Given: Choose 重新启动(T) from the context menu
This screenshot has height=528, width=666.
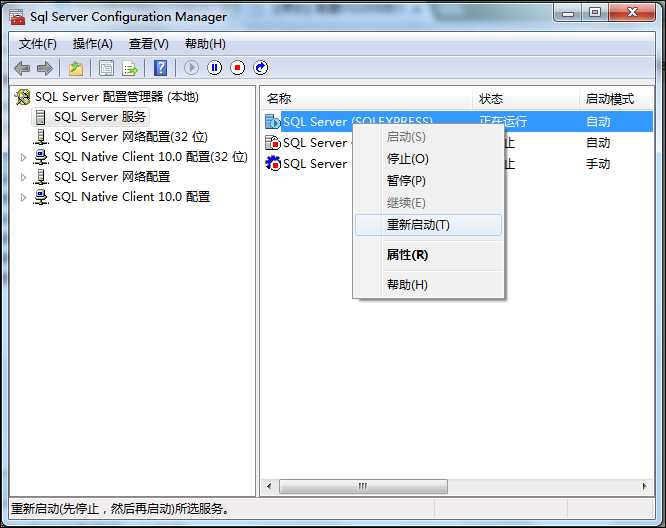Looking at the screenshot, I should point(429,225).
